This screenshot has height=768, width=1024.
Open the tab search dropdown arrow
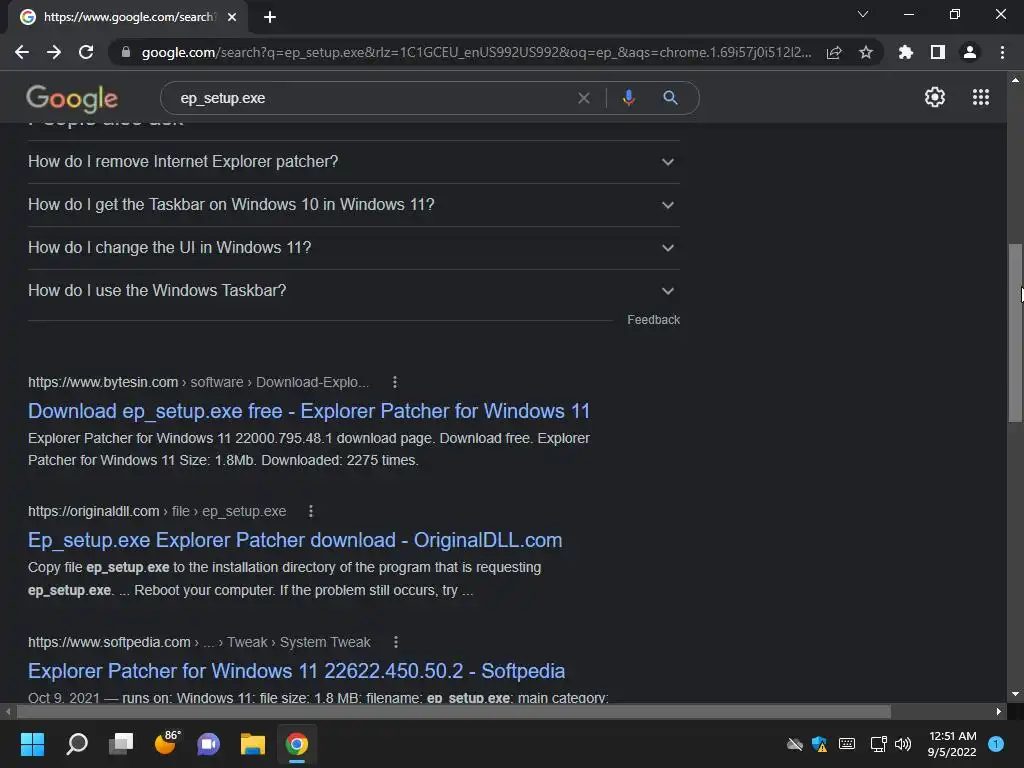863,14
